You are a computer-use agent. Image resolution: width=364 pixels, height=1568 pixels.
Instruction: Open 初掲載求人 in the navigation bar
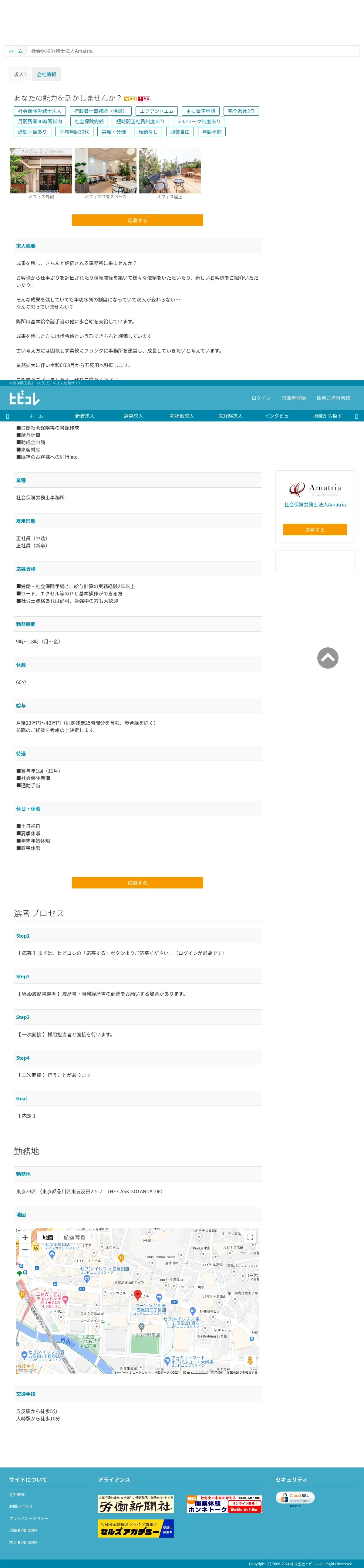coord(182,416)
